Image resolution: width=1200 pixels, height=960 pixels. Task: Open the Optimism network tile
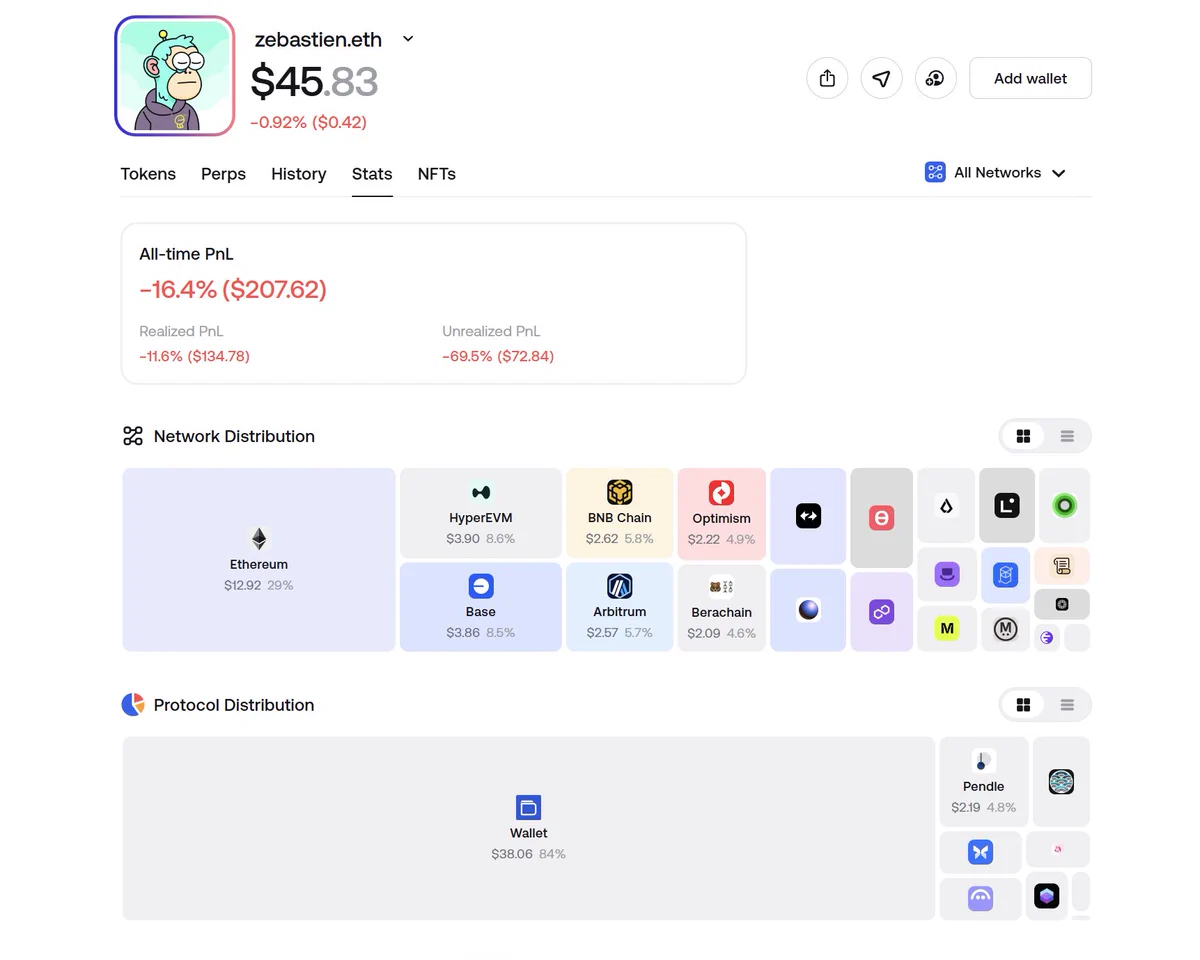[x=722, y=513]
